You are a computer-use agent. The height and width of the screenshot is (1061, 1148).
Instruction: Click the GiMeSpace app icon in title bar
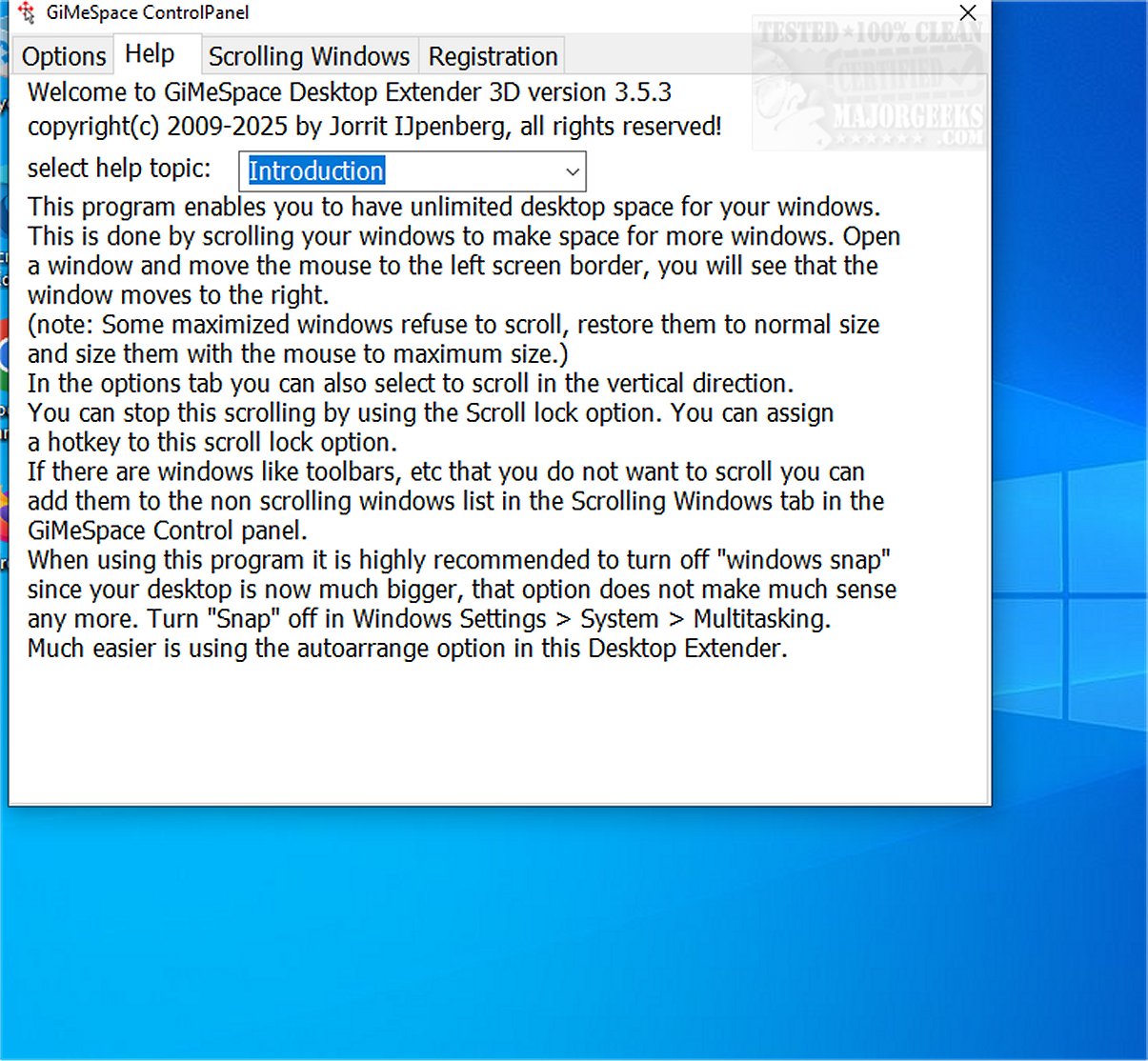(x=26, y=13)
